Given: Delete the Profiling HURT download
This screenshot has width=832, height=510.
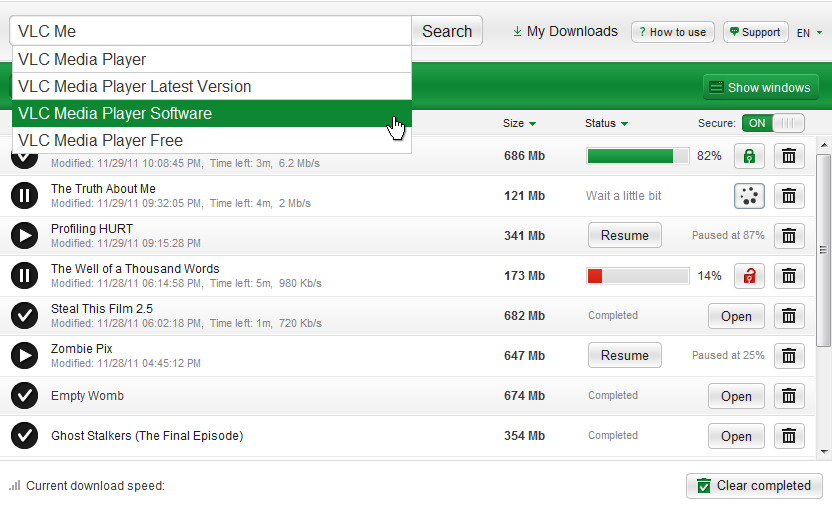Looking at the screenshot, I should point(789,236).
